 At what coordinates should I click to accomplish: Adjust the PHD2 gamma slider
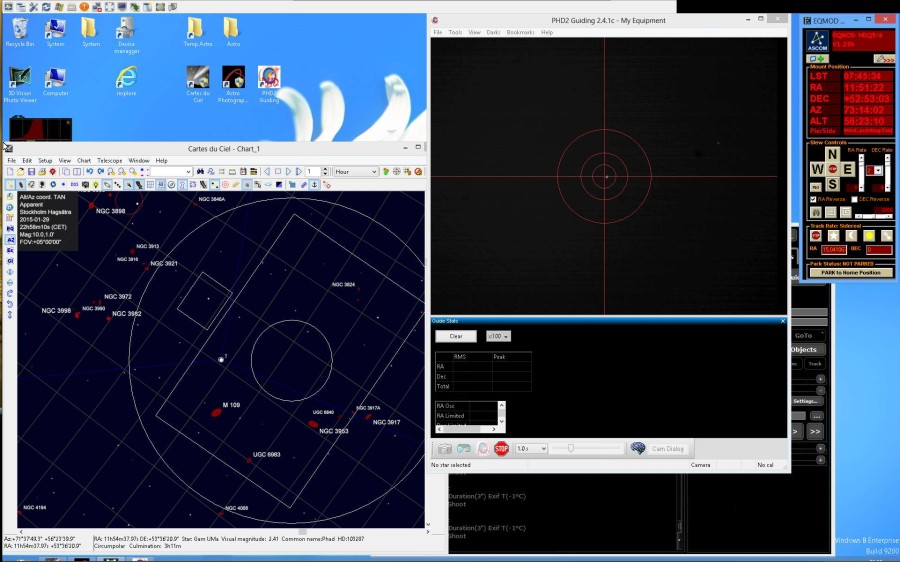586,448
